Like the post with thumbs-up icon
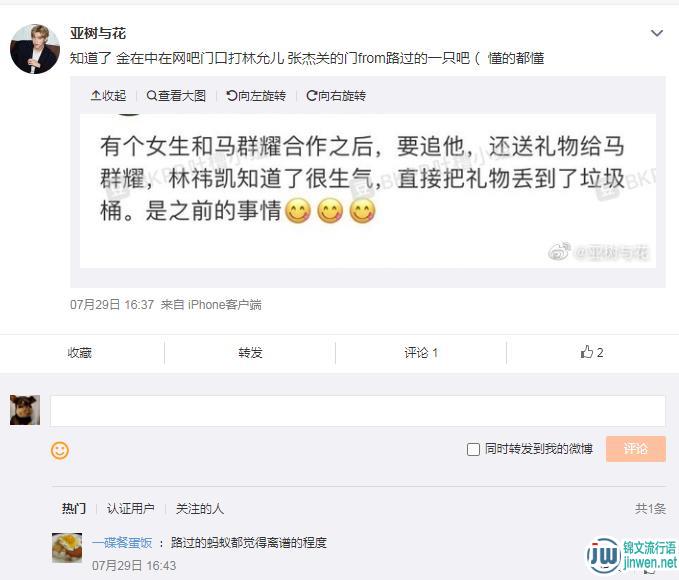The image size is (679, 580). point(592,352)
